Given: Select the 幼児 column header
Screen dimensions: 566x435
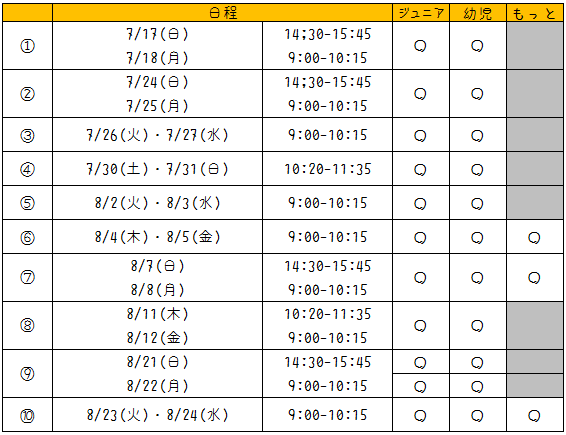Looking at the screenshot, I should (x=478, y=13).
